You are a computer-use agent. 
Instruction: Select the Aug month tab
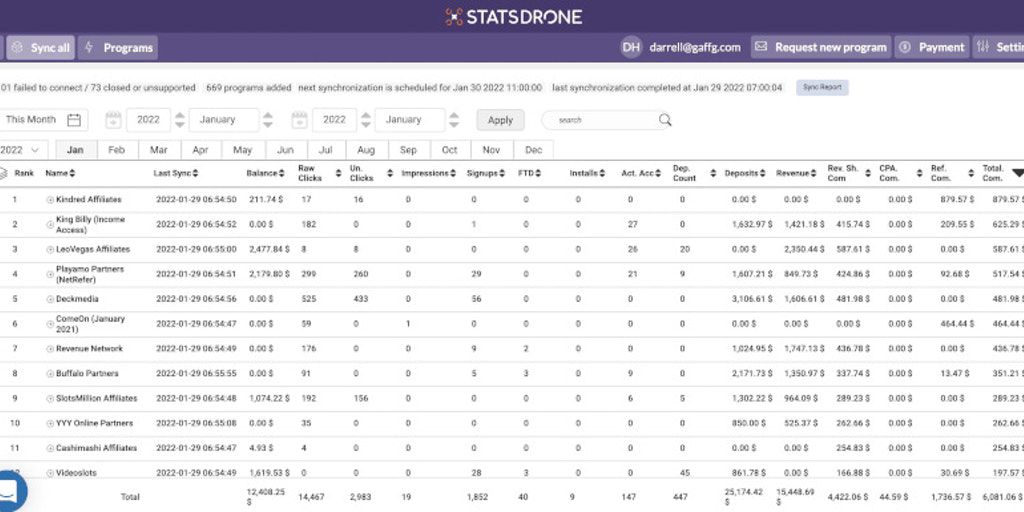366,150
